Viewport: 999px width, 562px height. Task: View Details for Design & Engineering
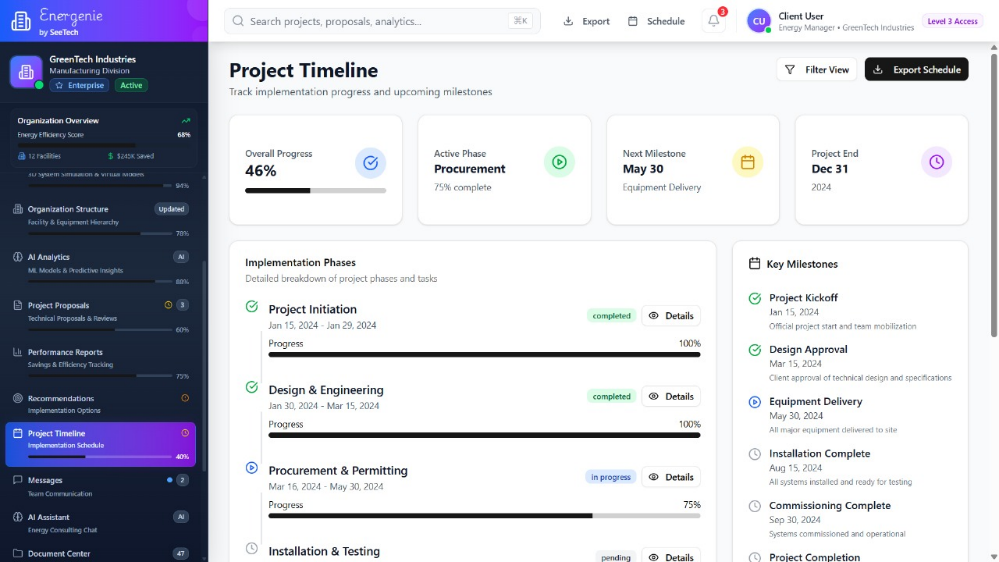671,396
